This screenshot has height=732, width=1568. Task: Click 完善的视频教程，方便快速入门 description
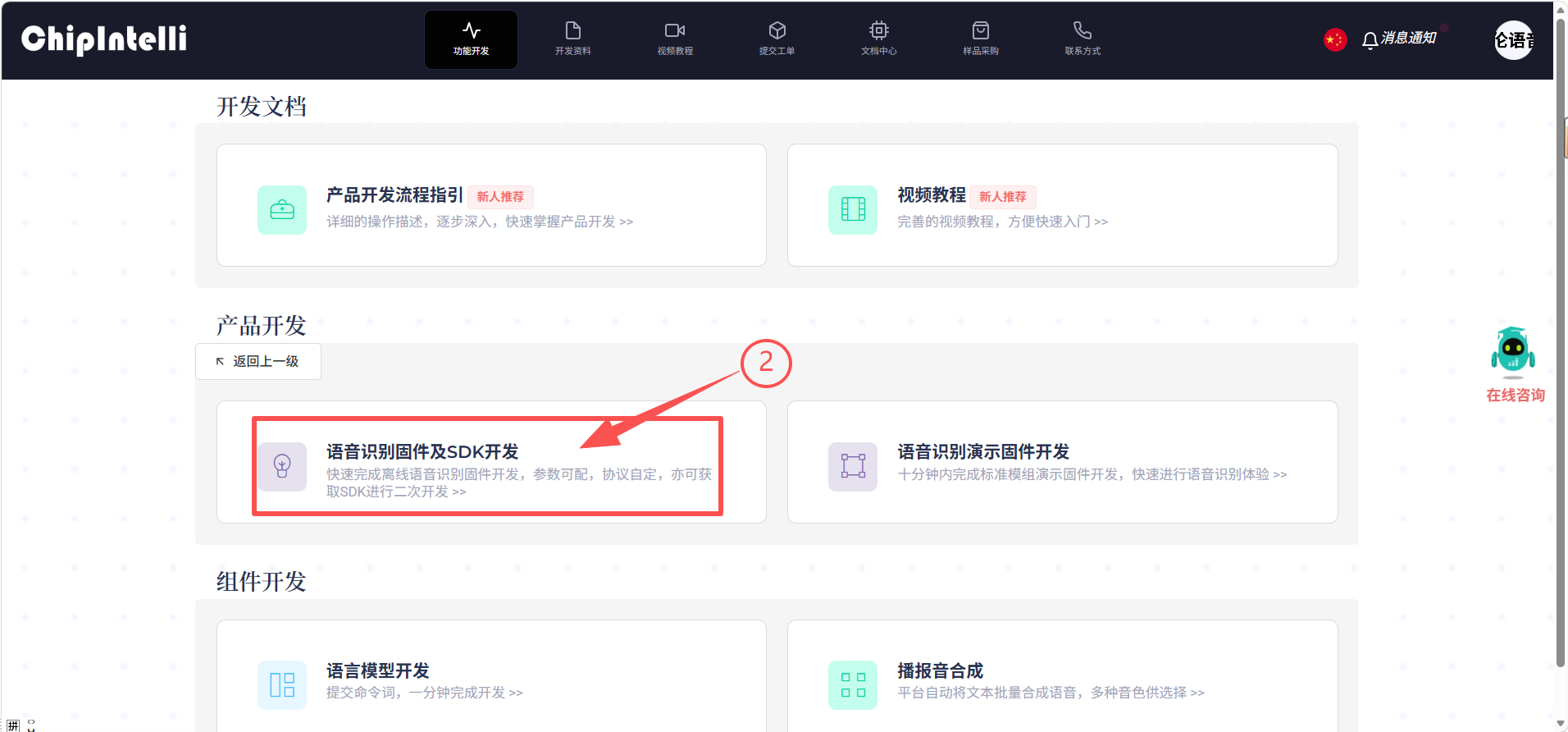1002,222
